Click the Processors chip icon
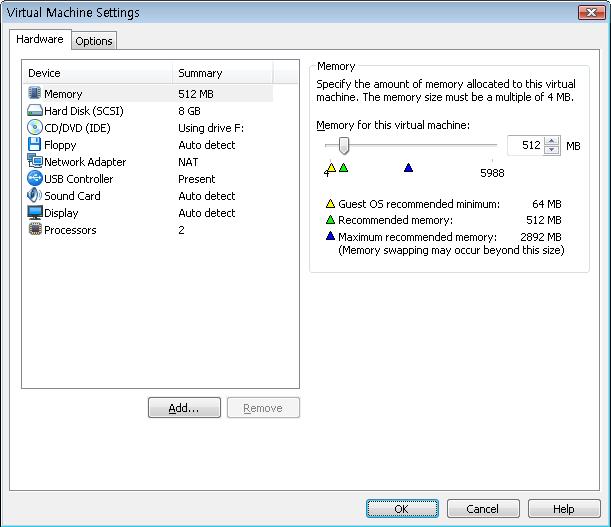 tap(34, 229)
